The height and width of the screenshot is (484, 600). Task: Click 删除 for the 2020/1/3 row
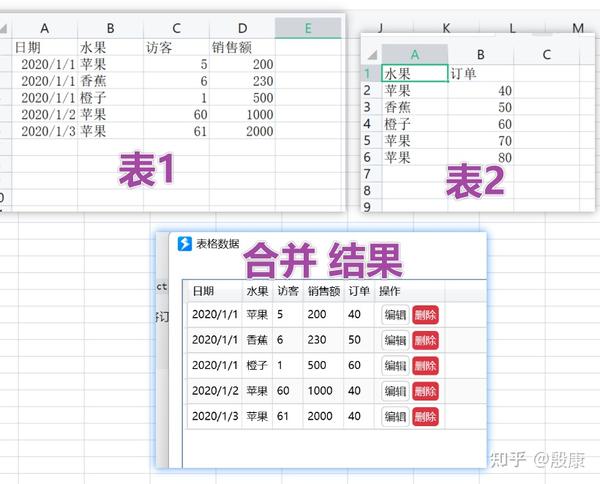pos(425,416)
